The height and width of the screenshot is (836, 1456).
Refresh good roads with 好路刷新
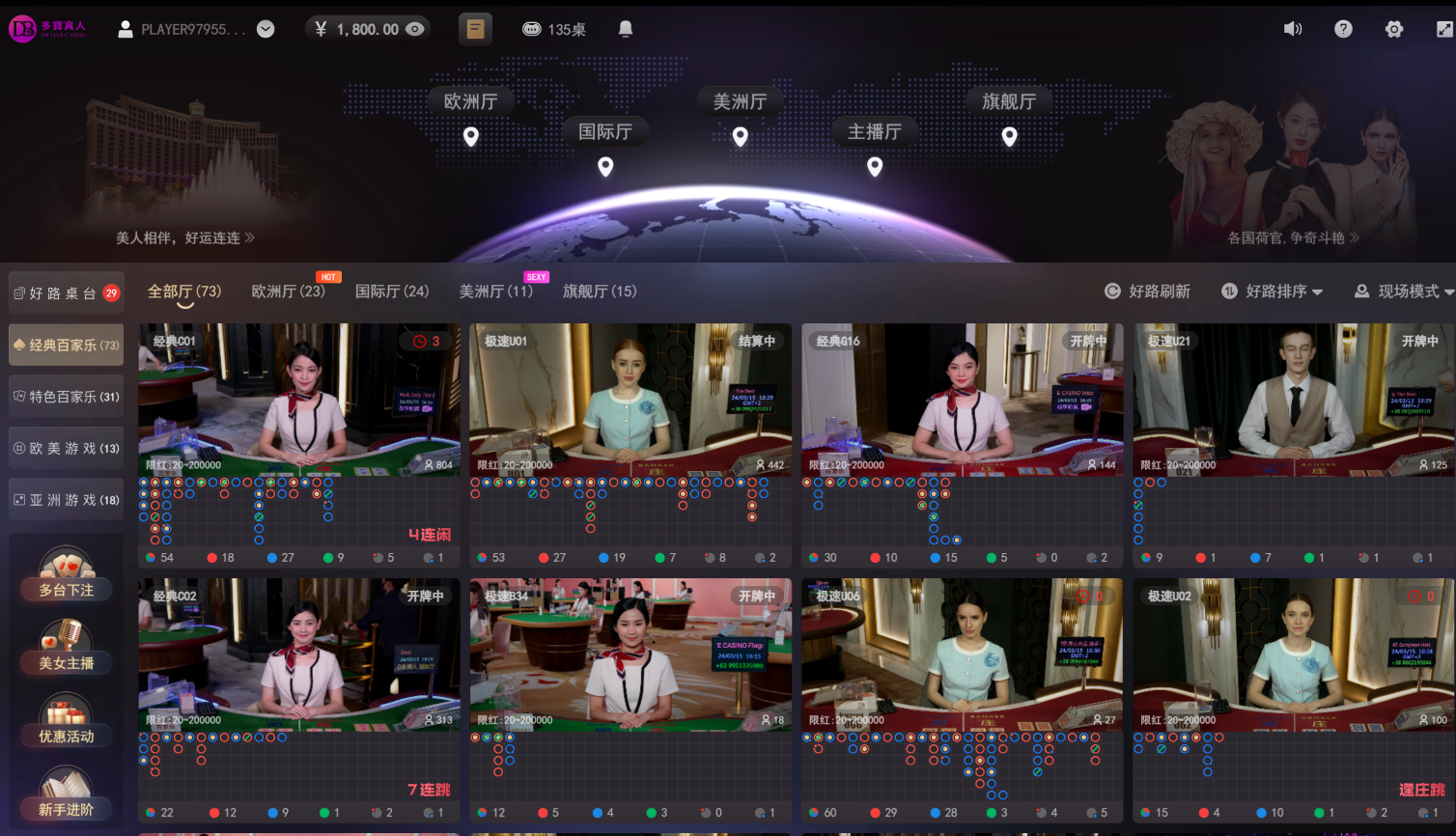[1147, 292]
